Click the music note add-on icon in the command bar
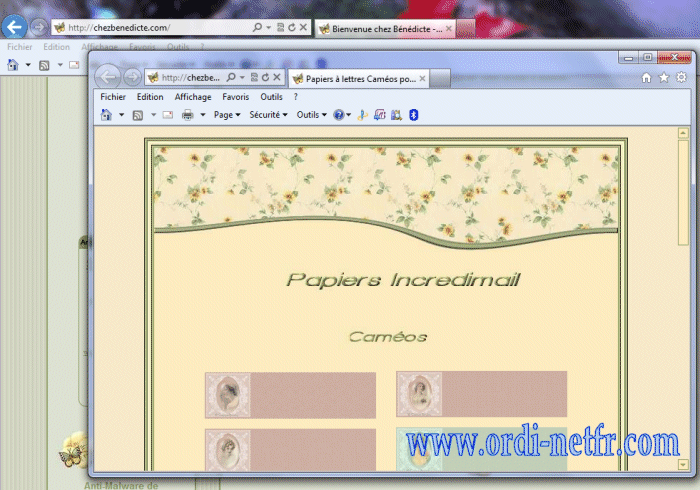700x490 pixels. coord(379,115)
